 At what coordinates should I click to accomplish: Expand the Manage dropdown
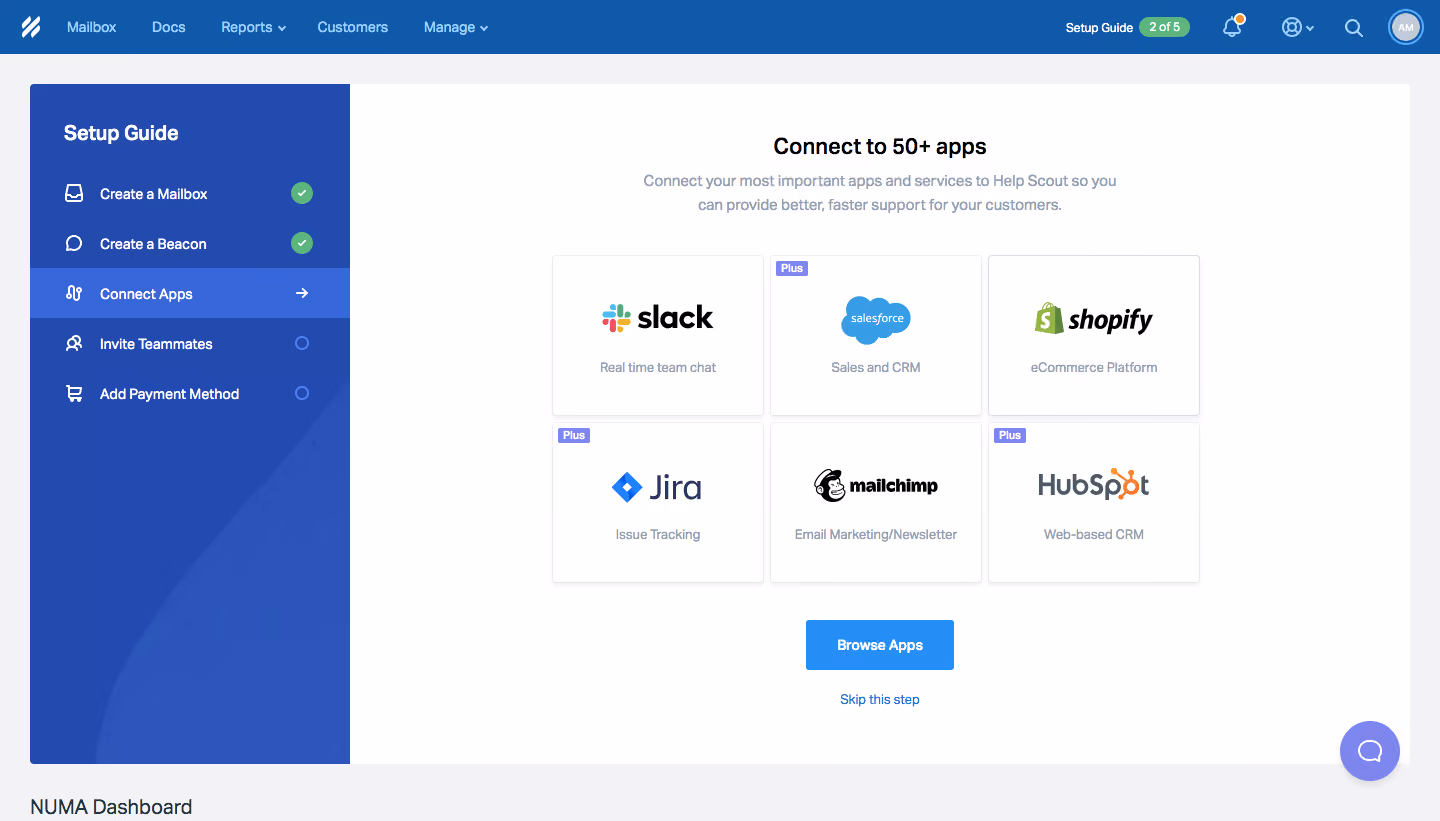[x=456, y=27]
